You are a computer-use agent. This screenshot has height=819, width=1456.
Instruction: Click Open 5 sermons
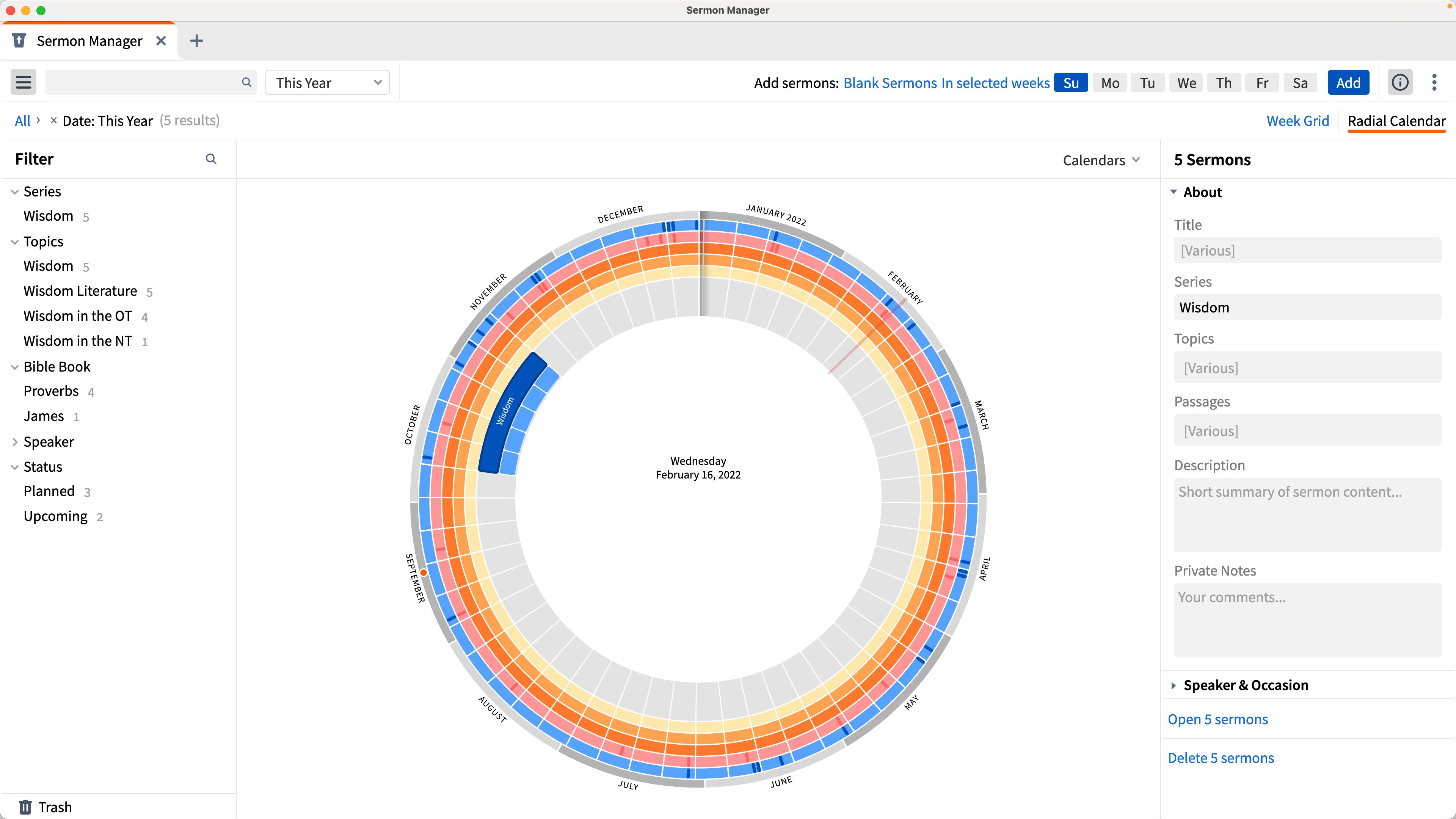tap(1218, 719)
